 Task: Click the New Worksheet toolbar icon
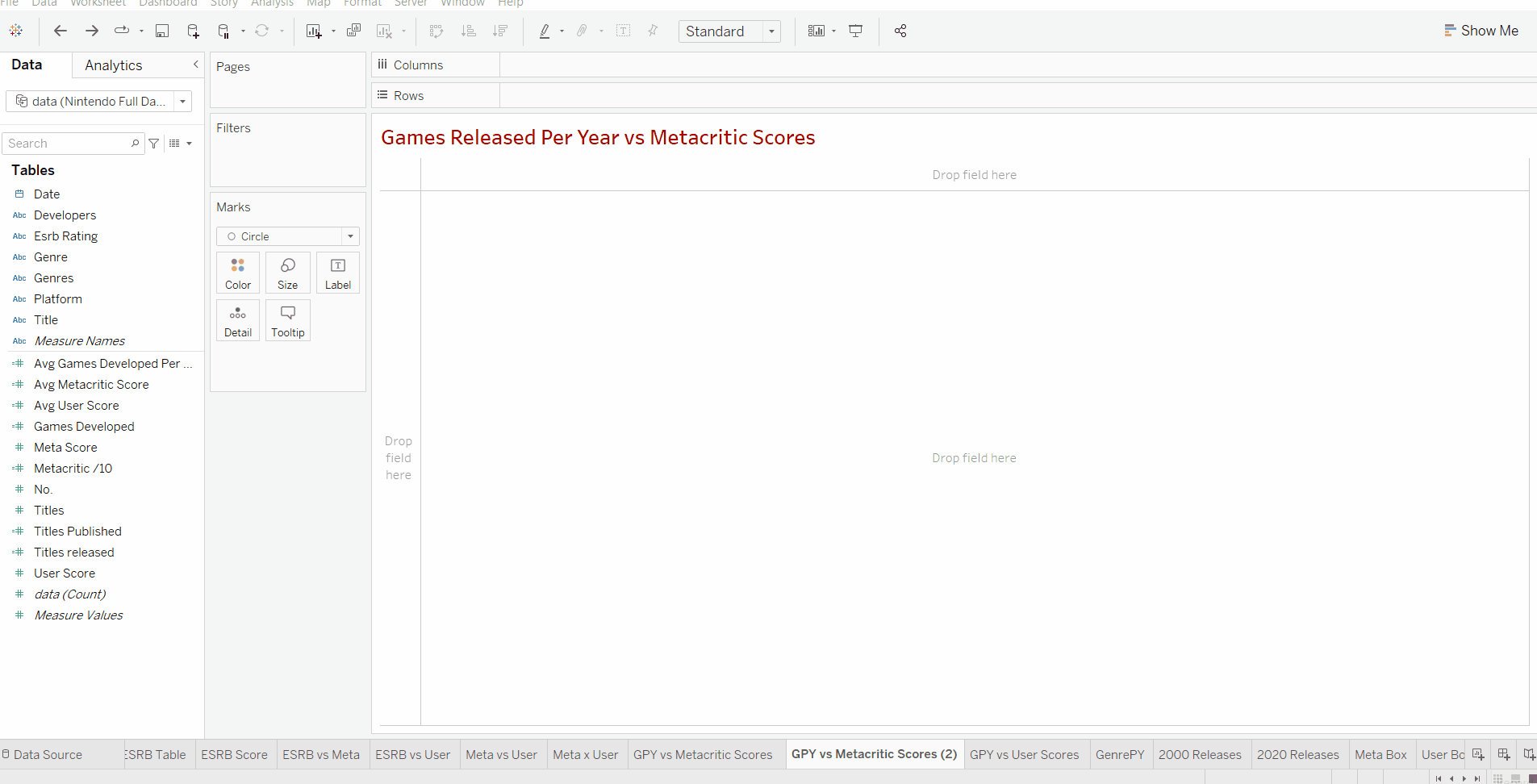point(314,31)
